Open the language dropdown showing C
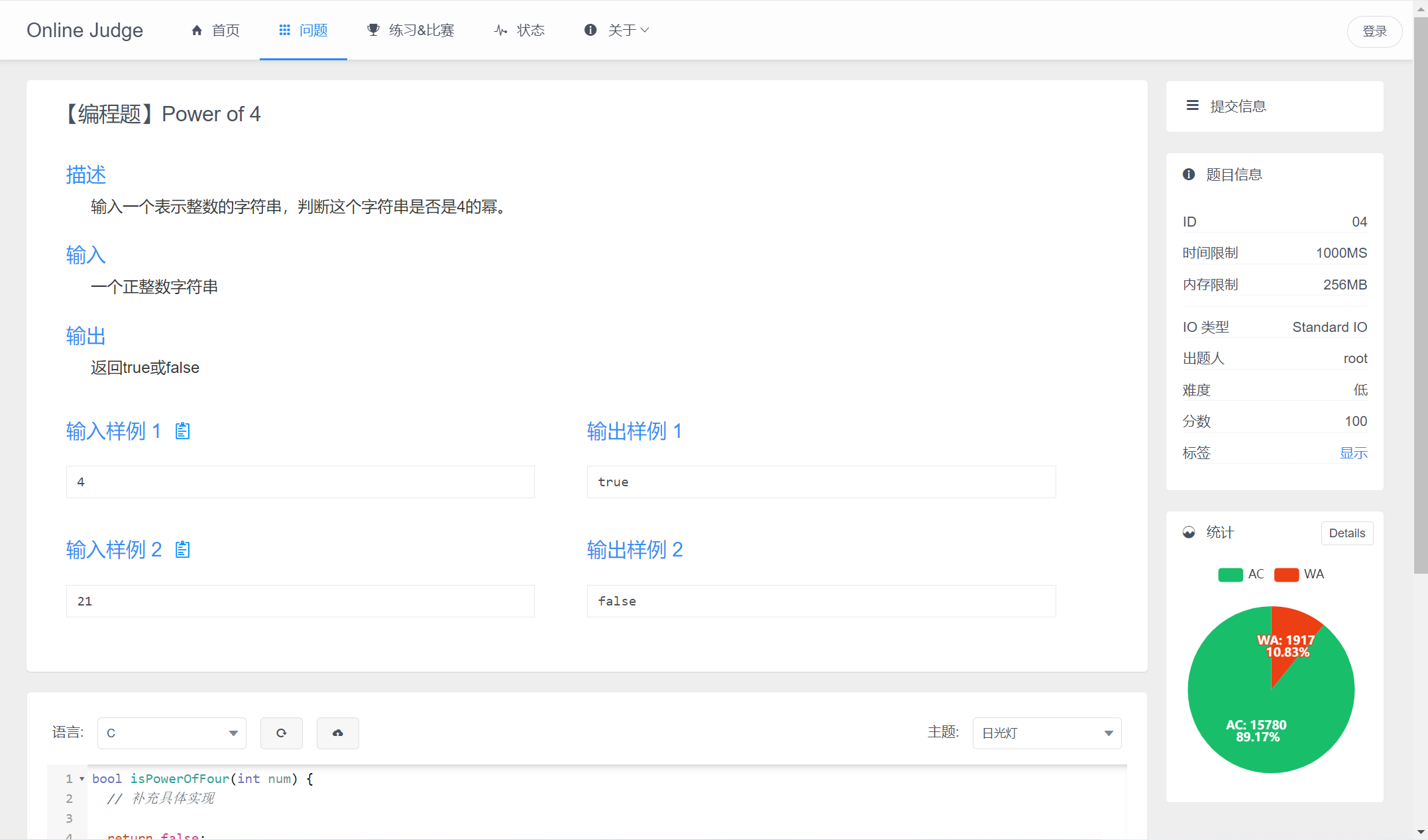 (172, 733)
